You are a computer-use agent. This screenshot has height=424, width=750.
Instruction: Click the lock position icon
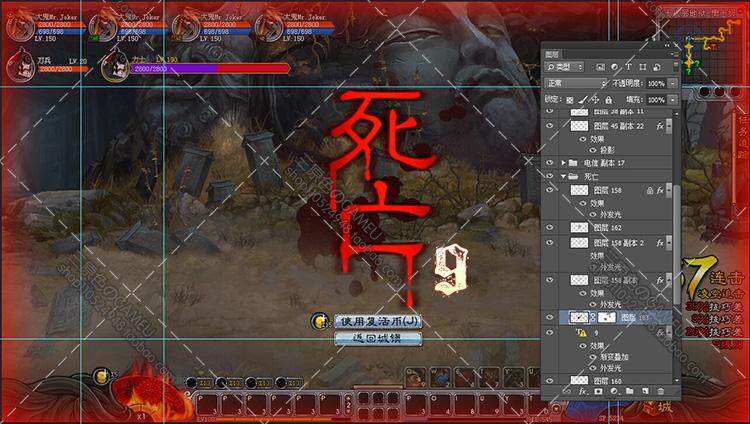tap(595, 100)
